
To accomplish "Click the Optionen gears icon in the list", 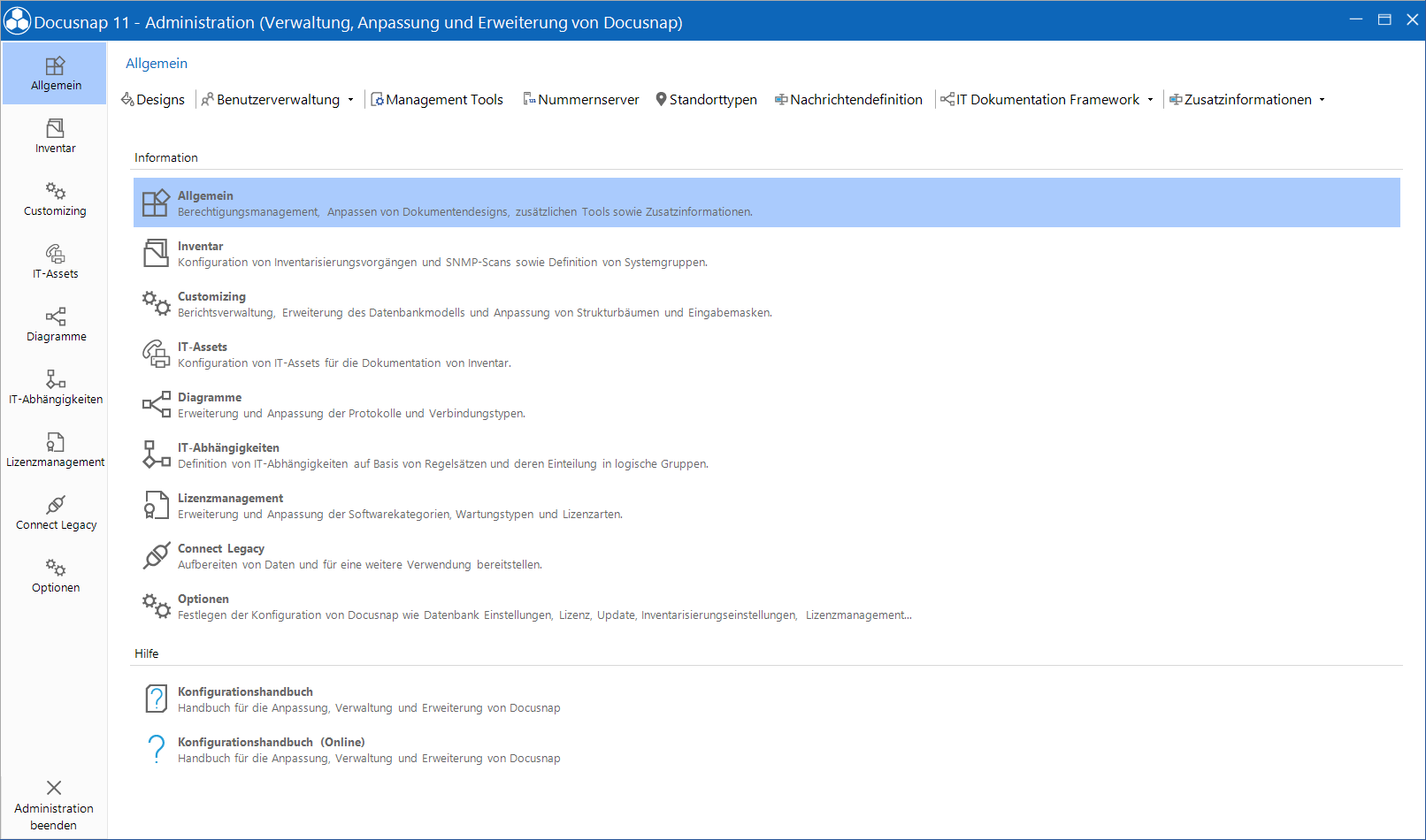I will pos(156,607).
